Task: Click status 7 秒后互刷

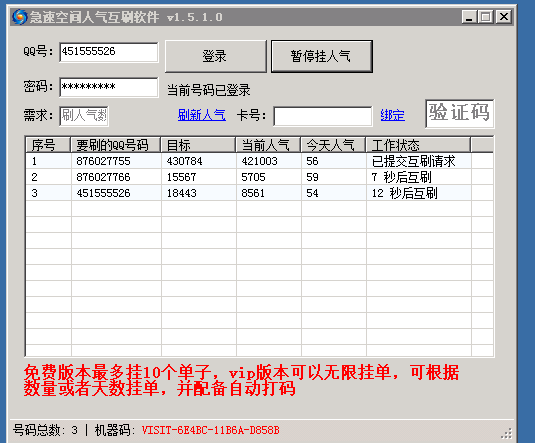Action: pos(402,177)
